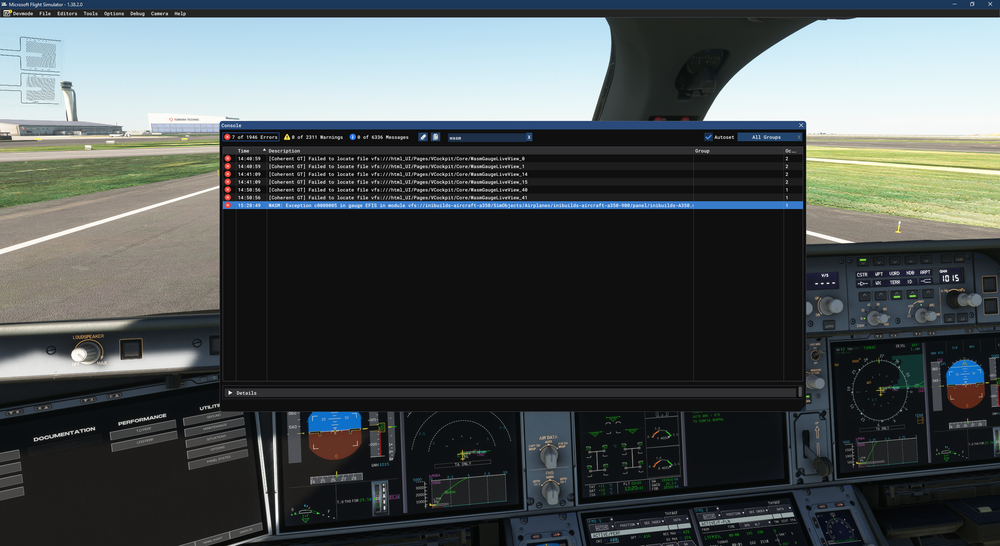
Task: Click the clear console eraser icon
Action: tap(423, 137)
